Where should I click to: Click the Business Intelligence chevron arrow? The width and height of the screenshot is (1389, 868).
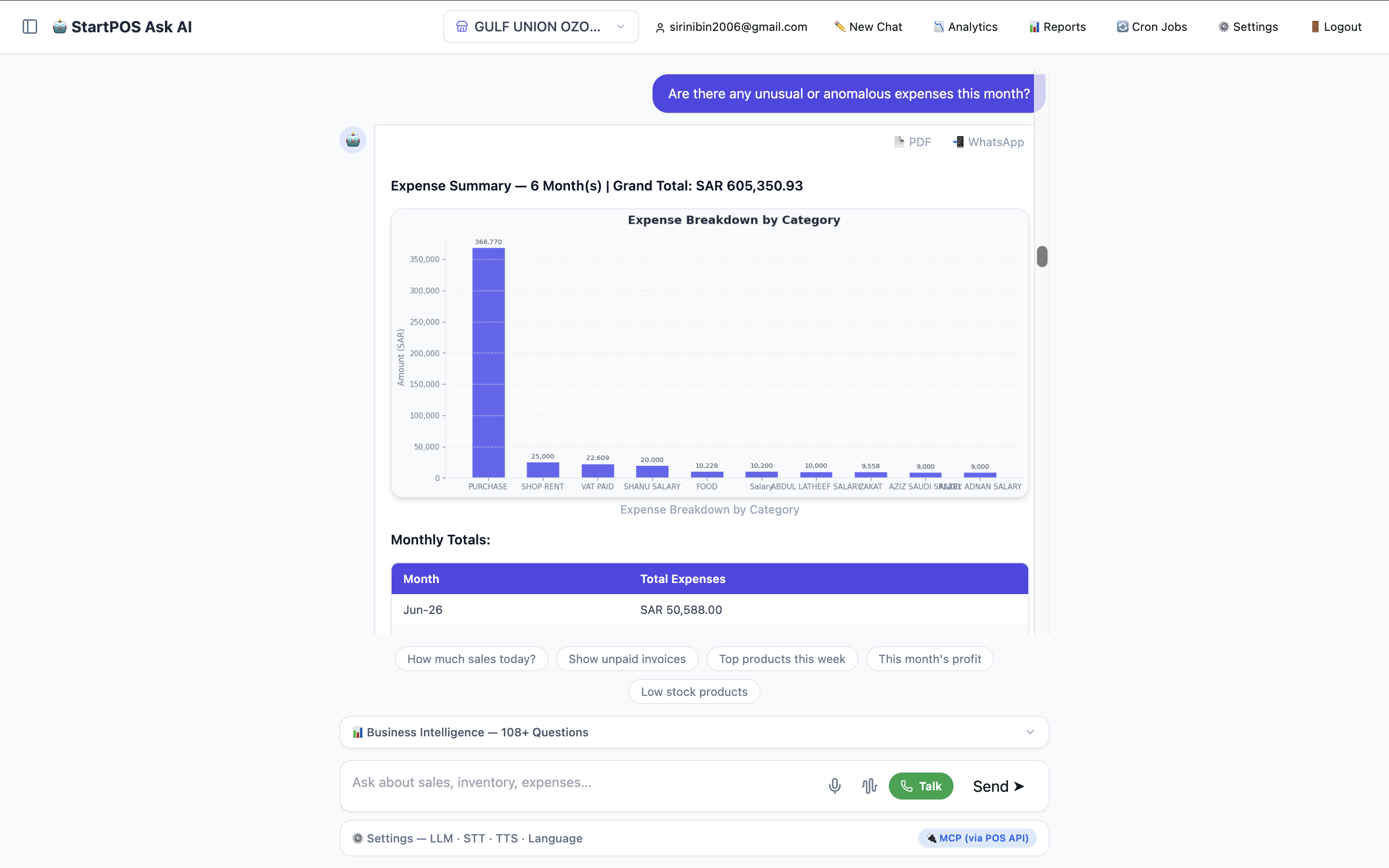[1030, 732]
